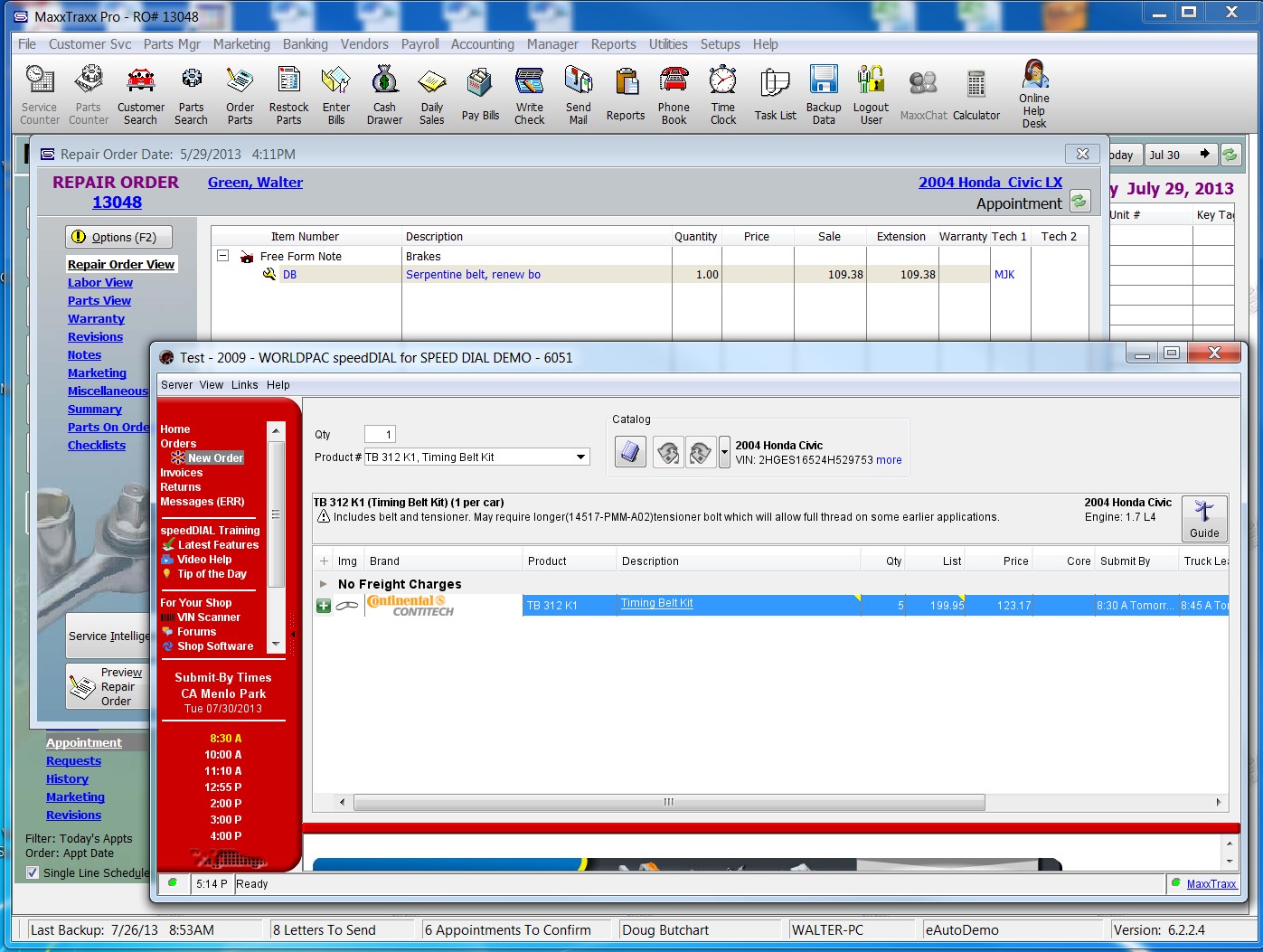Screen dimensions: 1263x952
Task: Click the Timing Belt Kit description link
Action: point(657,603)
